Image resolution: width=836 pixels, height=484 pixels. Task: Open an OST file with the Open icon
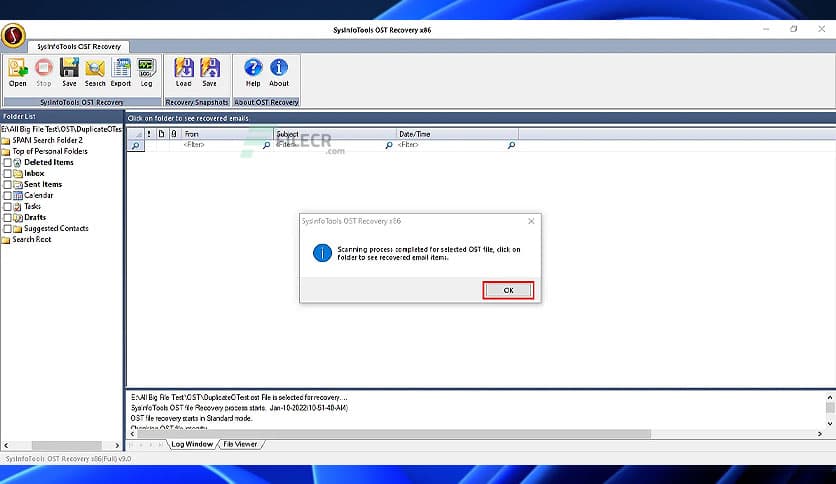(x=18, y=72)
